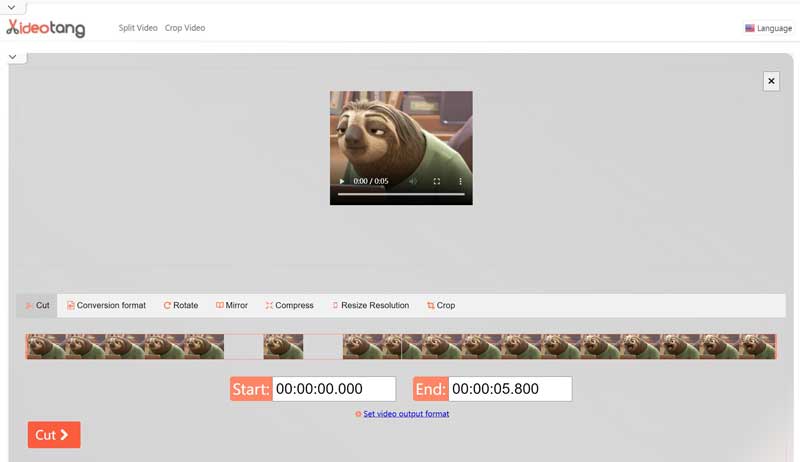
Task: Switch to the Crop tab
Action: click(x=441, y=305)
